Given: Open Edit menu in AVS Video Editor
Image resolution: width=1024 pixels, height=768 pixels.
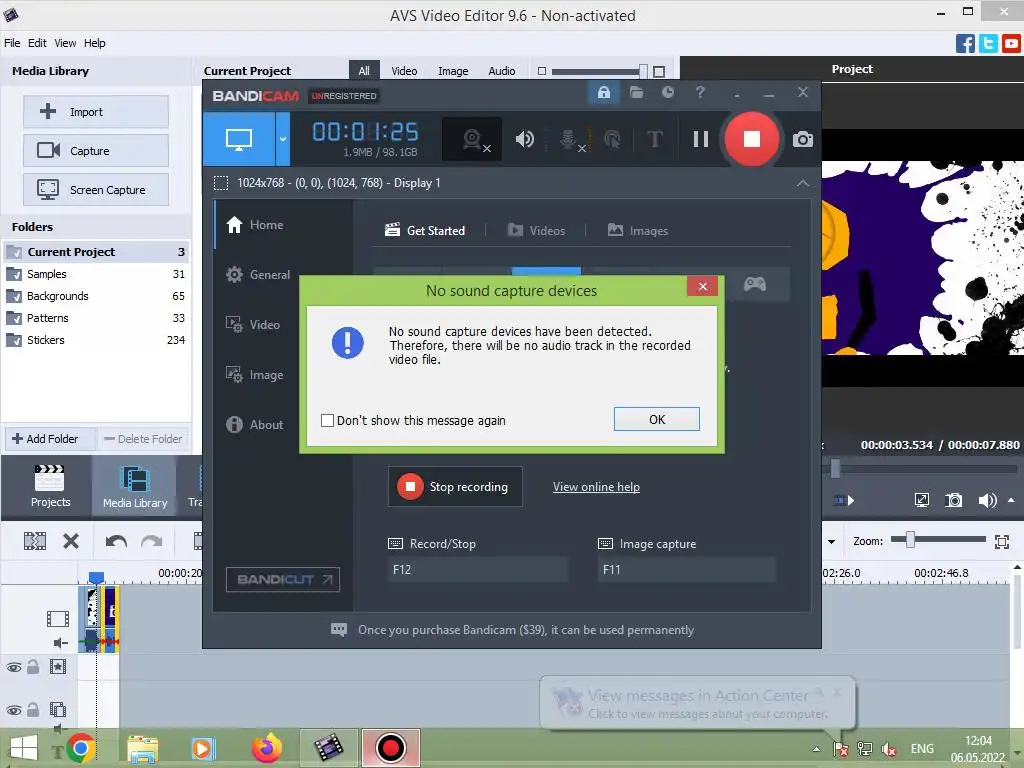Looking at the screenshot, I should pyautogui.click(x=37, y=43).
